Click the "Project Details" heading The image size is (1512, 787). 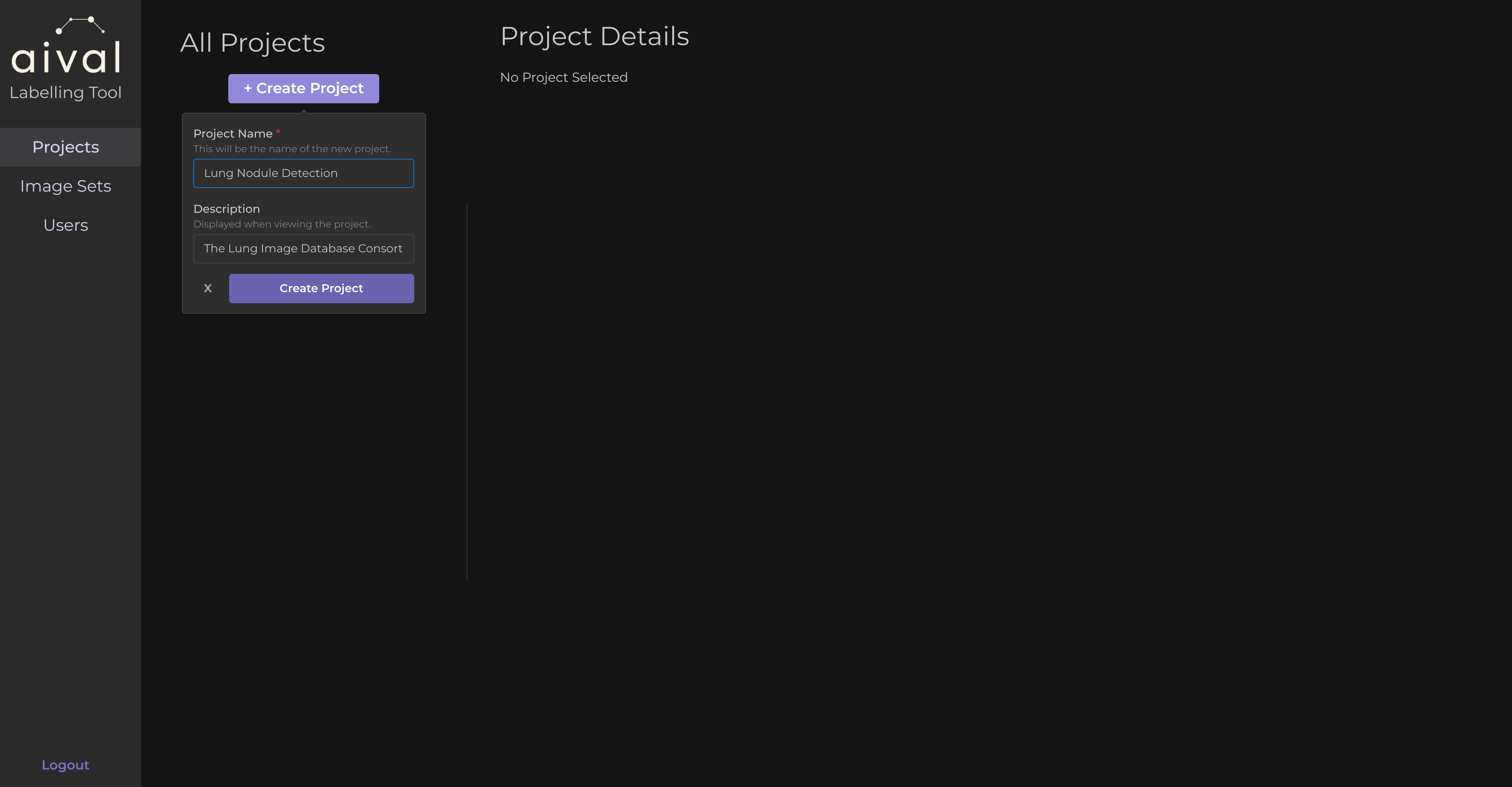coord(594,36)
